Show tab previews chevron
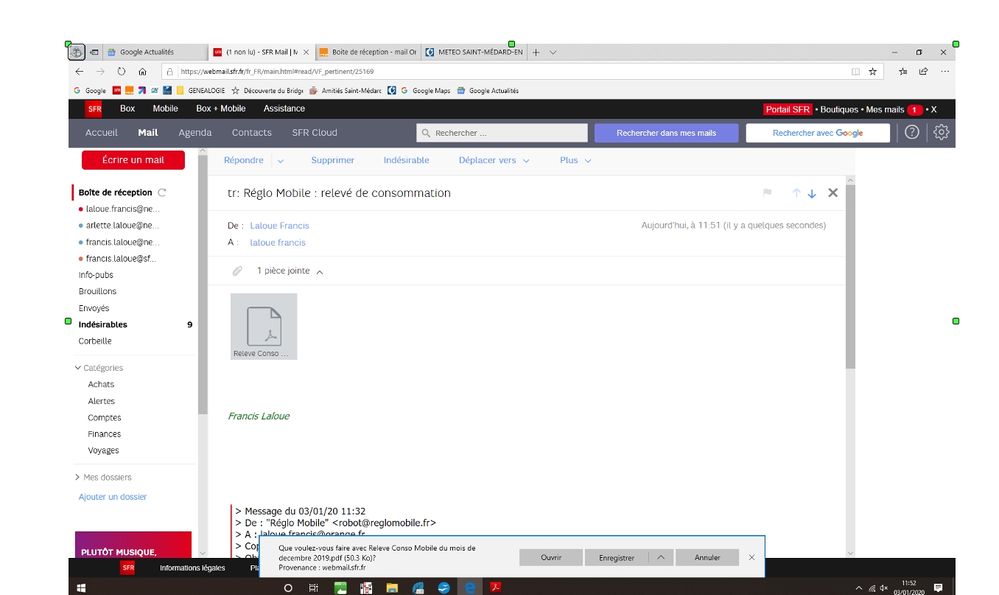 click(x=553, y=52)
